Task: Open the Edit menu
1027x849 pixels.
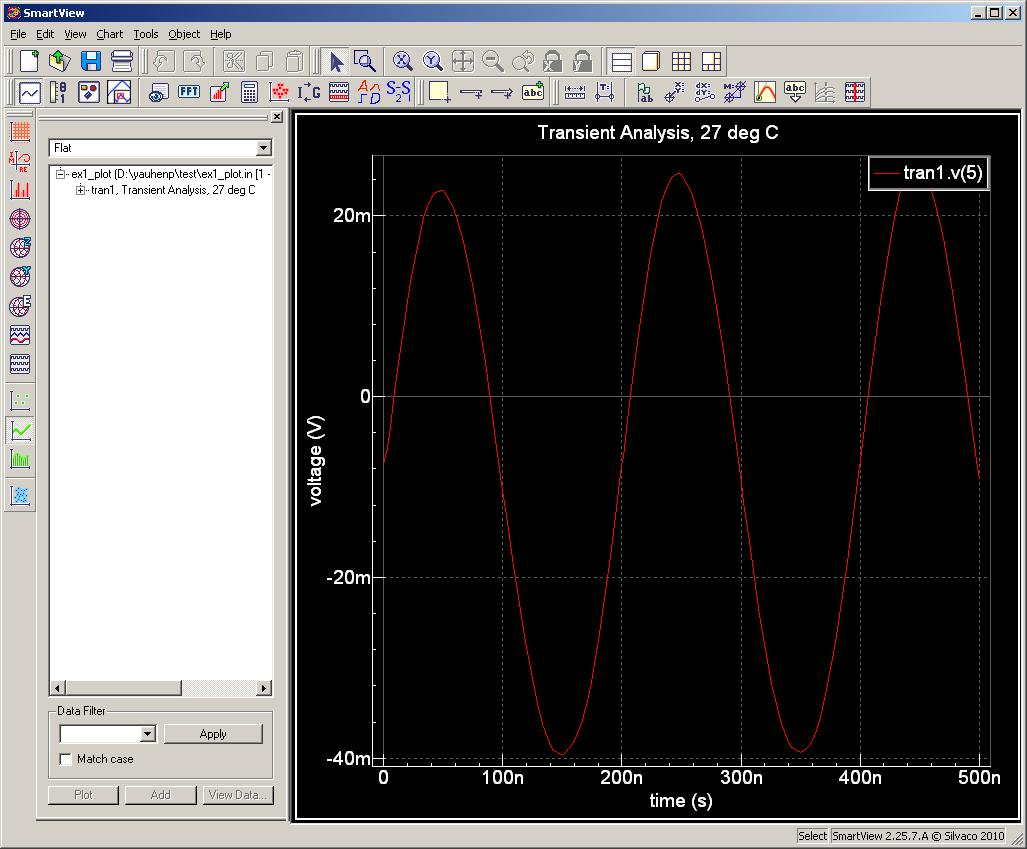Action: coord(45,34)
